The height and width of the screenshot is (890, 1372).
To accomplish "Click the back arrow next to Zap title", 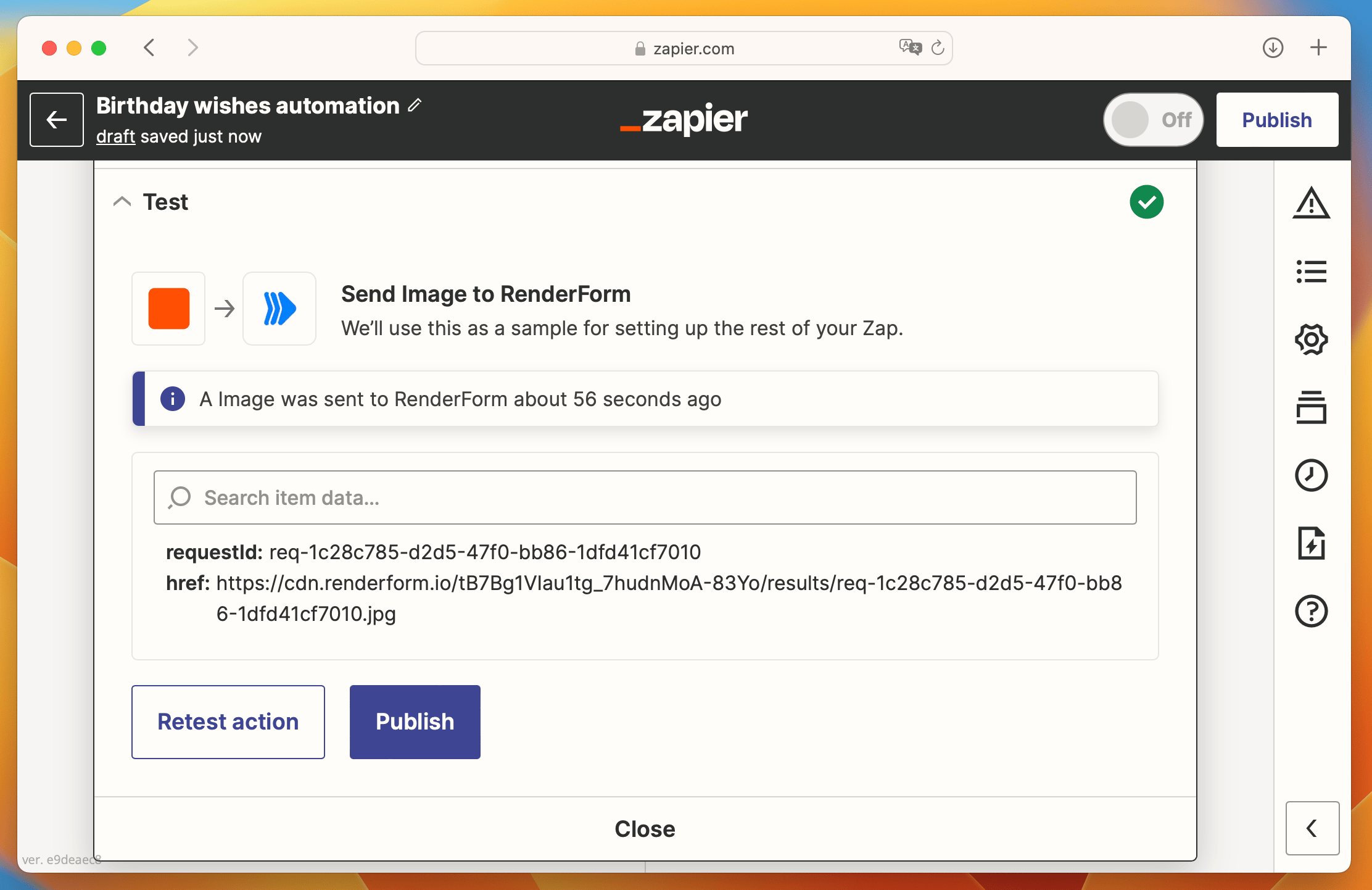I will [x=57, y=120].
